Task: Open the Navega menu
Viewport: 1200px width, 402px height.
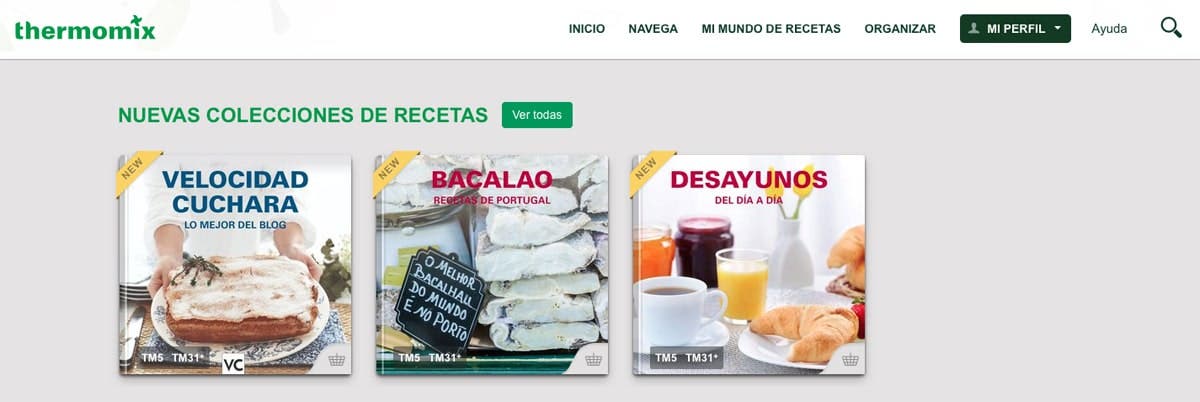Action: tap(653, 29)
